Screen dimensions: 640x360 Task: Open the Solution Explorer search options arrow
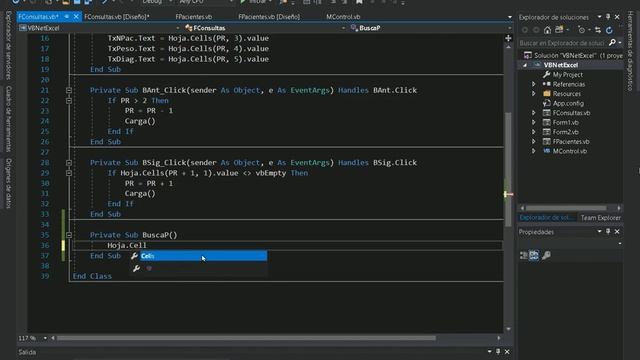(620, 42)
